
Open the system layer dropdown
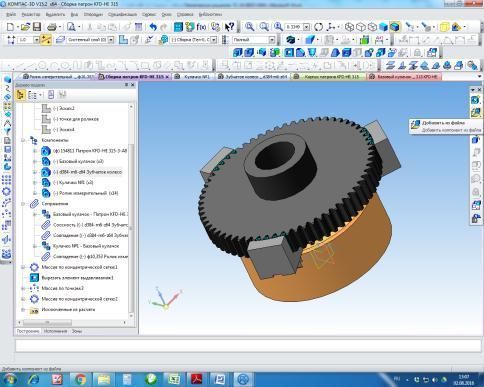[111, 40]
